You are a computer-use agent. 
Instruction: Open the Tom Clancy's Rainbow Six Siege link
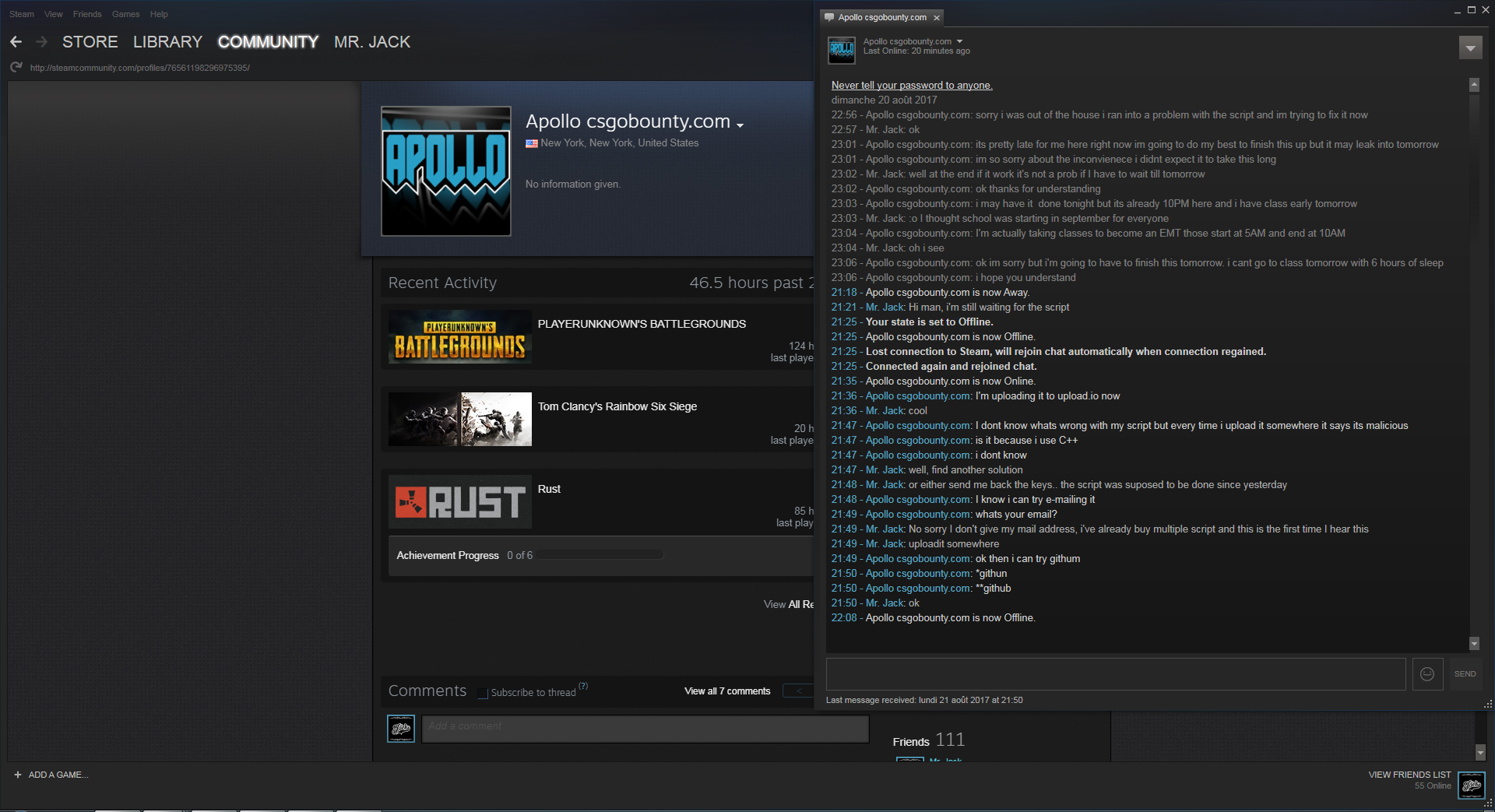tap(617, 406)
